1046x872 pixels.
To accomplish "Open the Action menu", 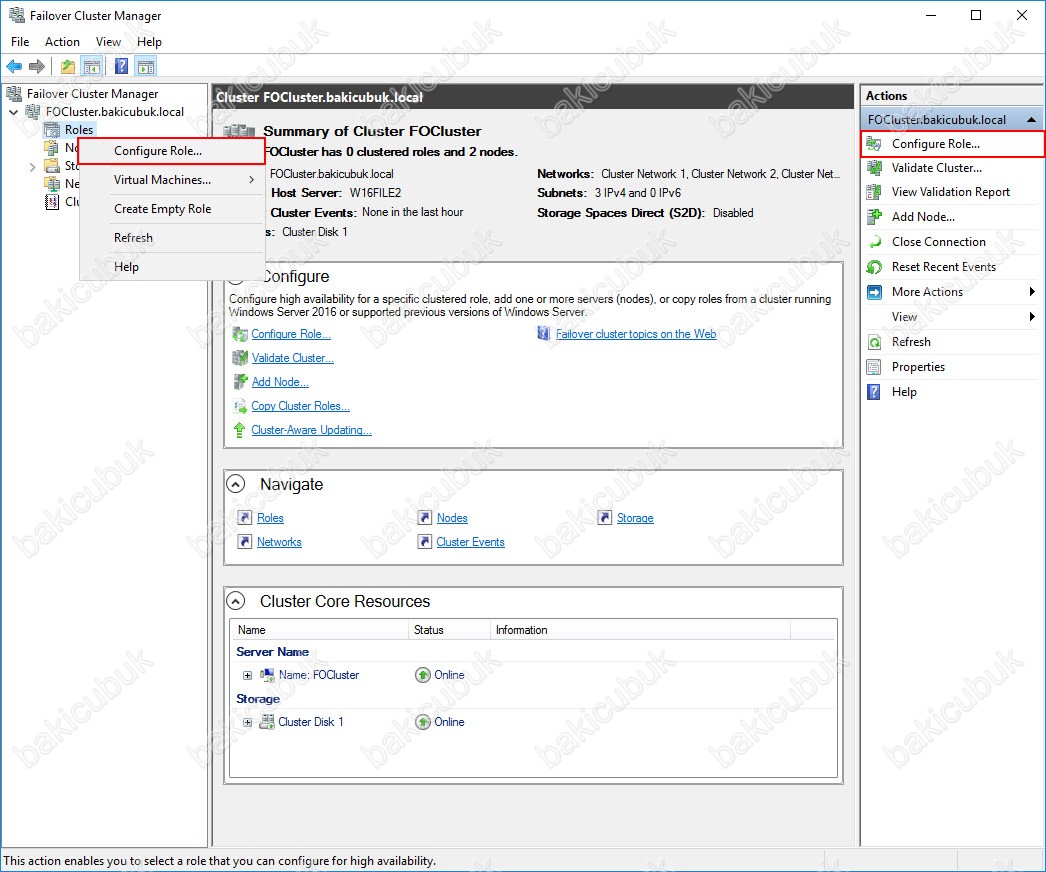I will click(x=62, y=41).
